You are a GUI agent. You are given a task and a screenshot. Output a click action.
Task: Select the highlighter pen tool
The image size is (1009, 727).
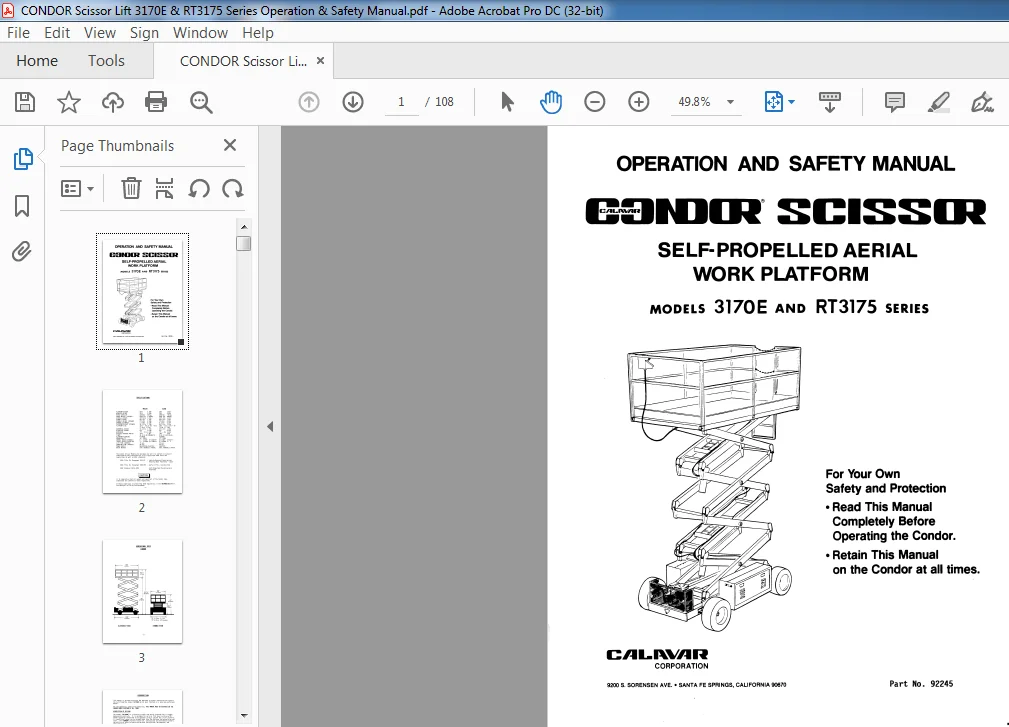click(x=938, y=102)
